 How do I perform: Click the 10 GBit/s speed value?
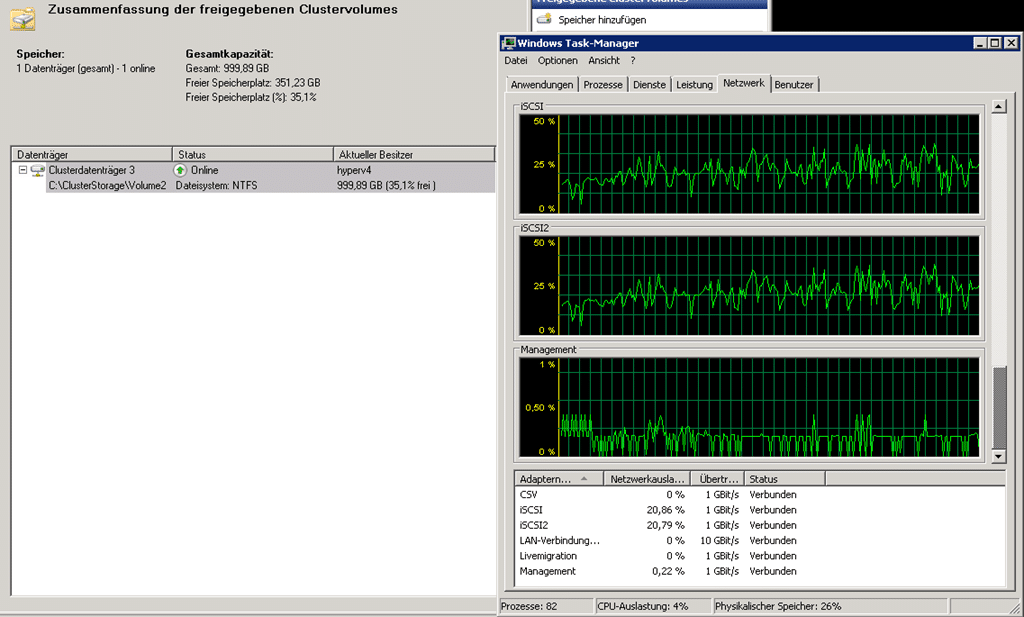pos(719,541)
